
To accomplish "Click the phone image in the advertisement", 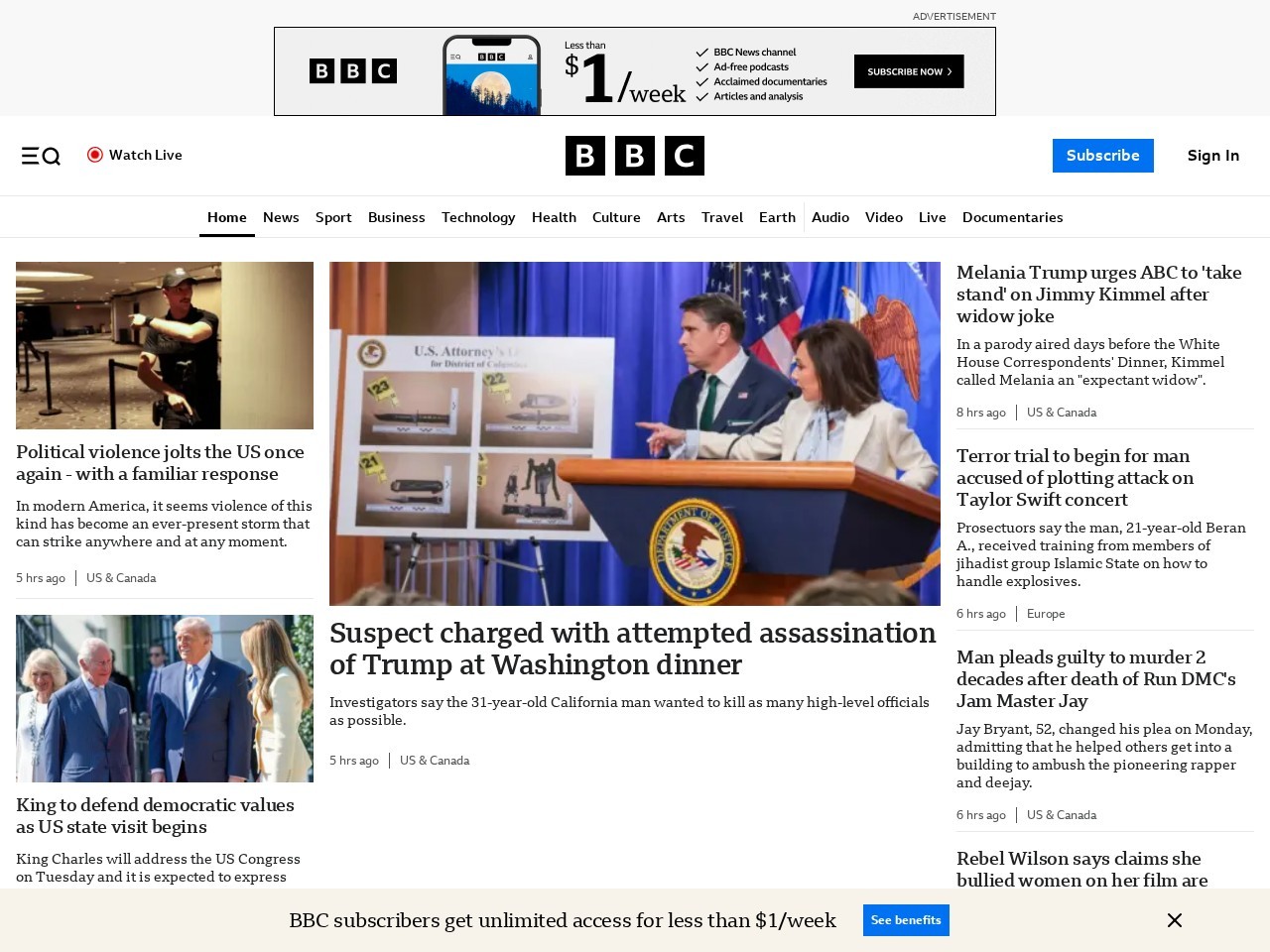I will (491, 75).
